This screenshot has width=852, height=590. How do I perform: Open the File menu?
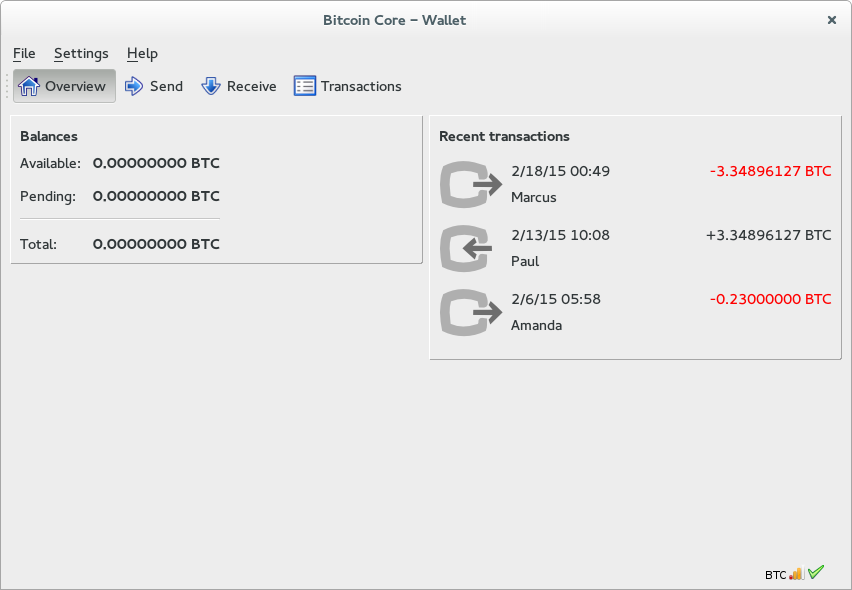(23, 53)
